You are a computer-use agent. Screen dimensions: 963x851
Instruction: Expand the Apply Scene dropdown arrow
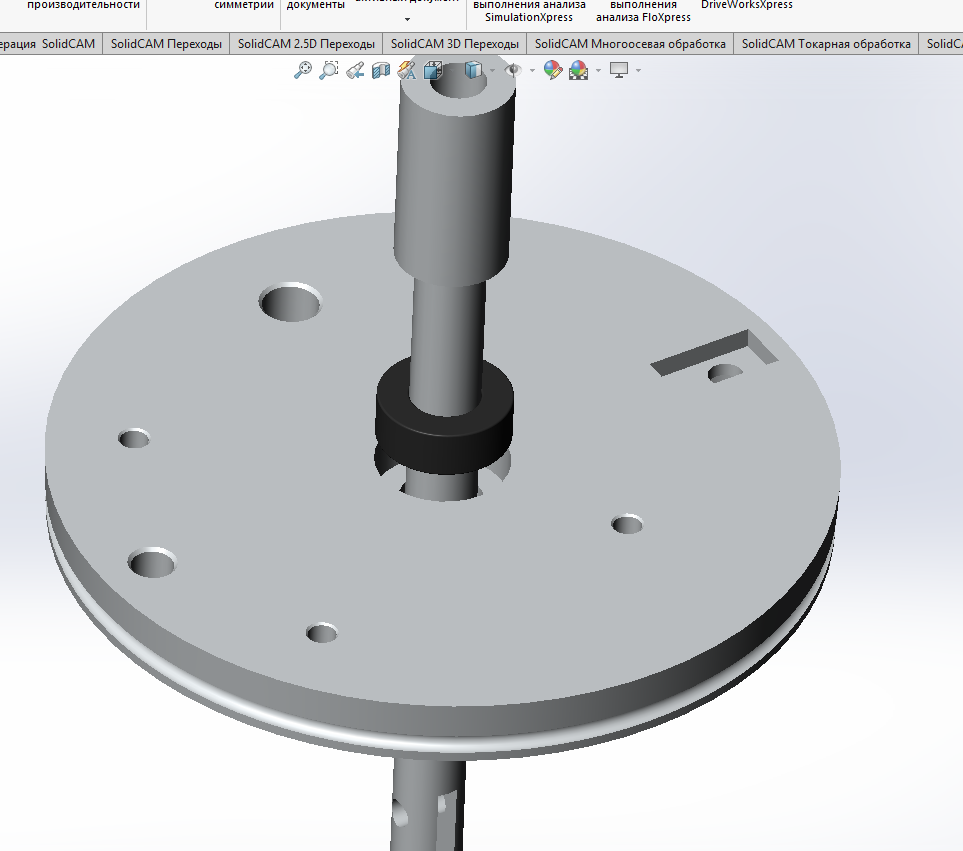click(598, 71)
